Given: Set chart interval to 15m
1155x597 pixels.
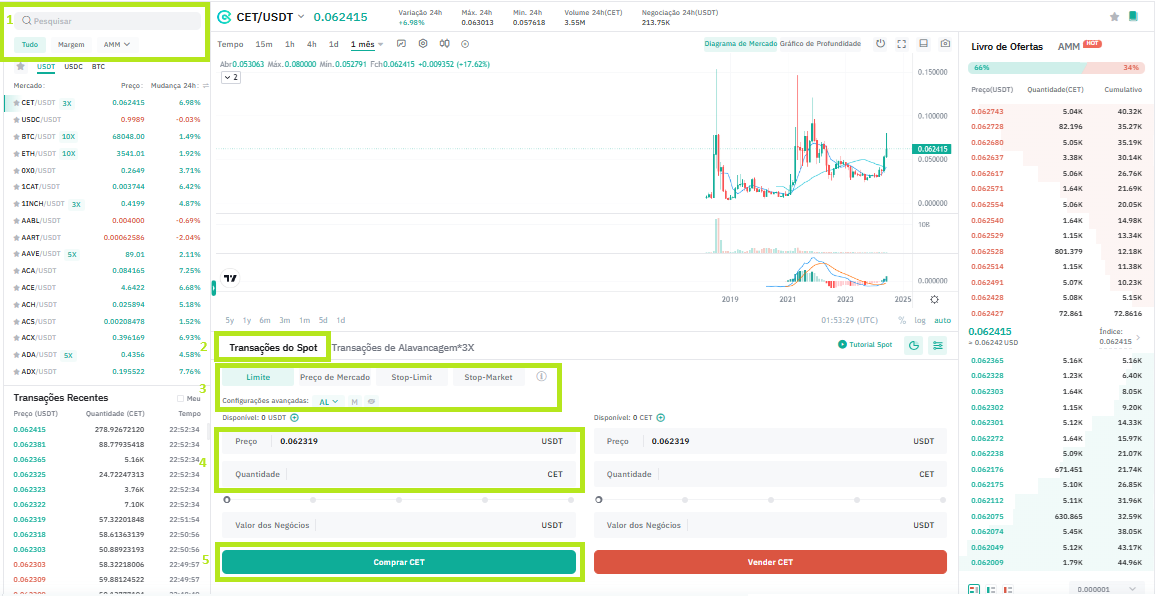Looking at the screenshot, I should [x=264, y=44].
